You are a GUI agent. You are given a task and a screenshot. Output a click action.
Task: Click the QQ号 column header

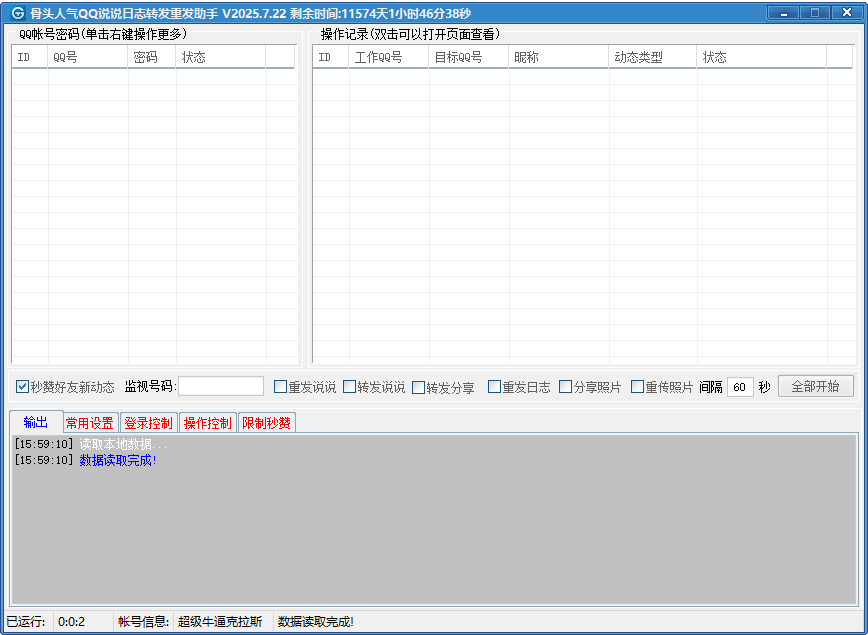click(x=88, y=58)
